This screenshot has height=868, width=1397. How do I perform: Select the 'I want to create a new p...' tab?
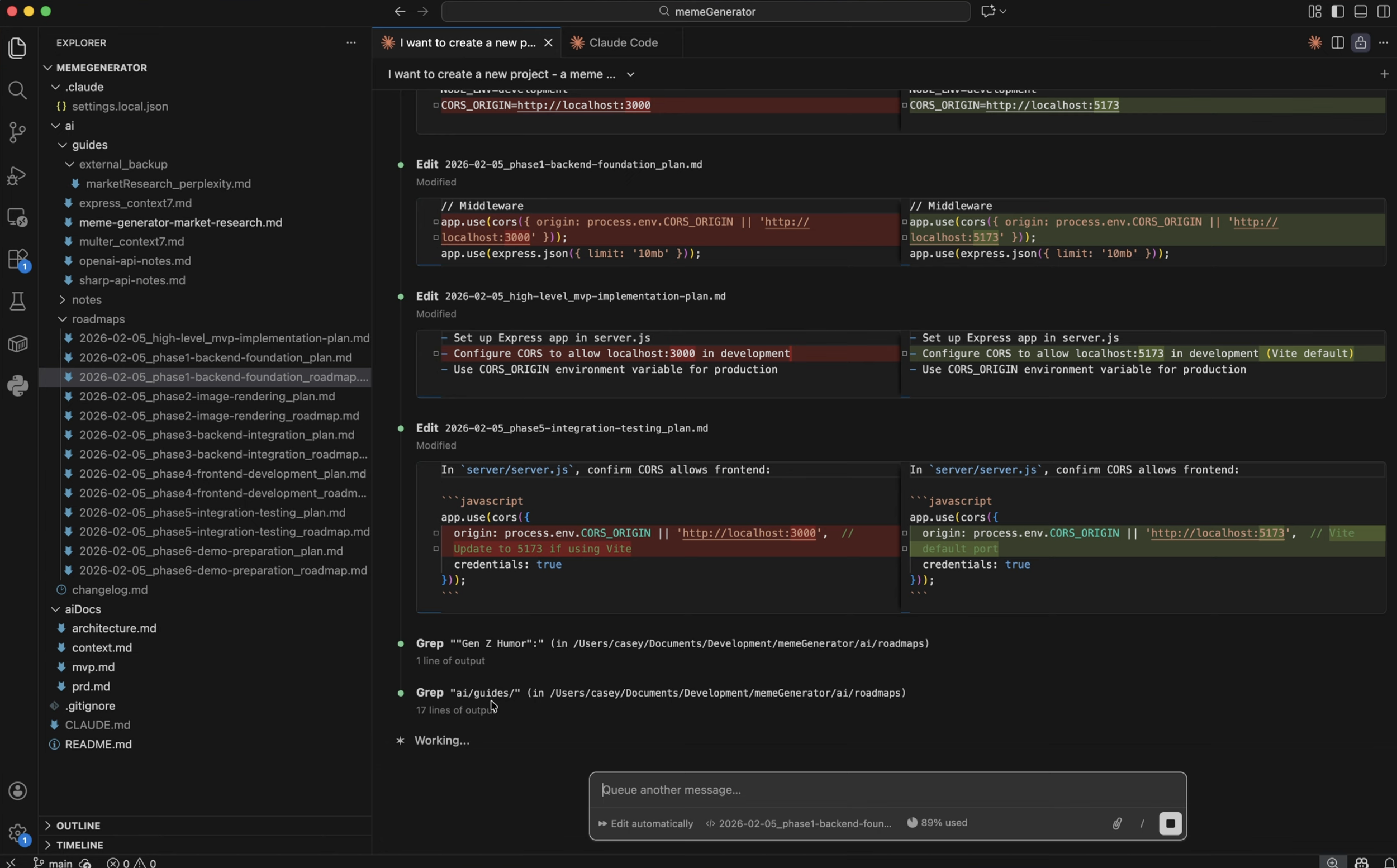click(467, 42)
